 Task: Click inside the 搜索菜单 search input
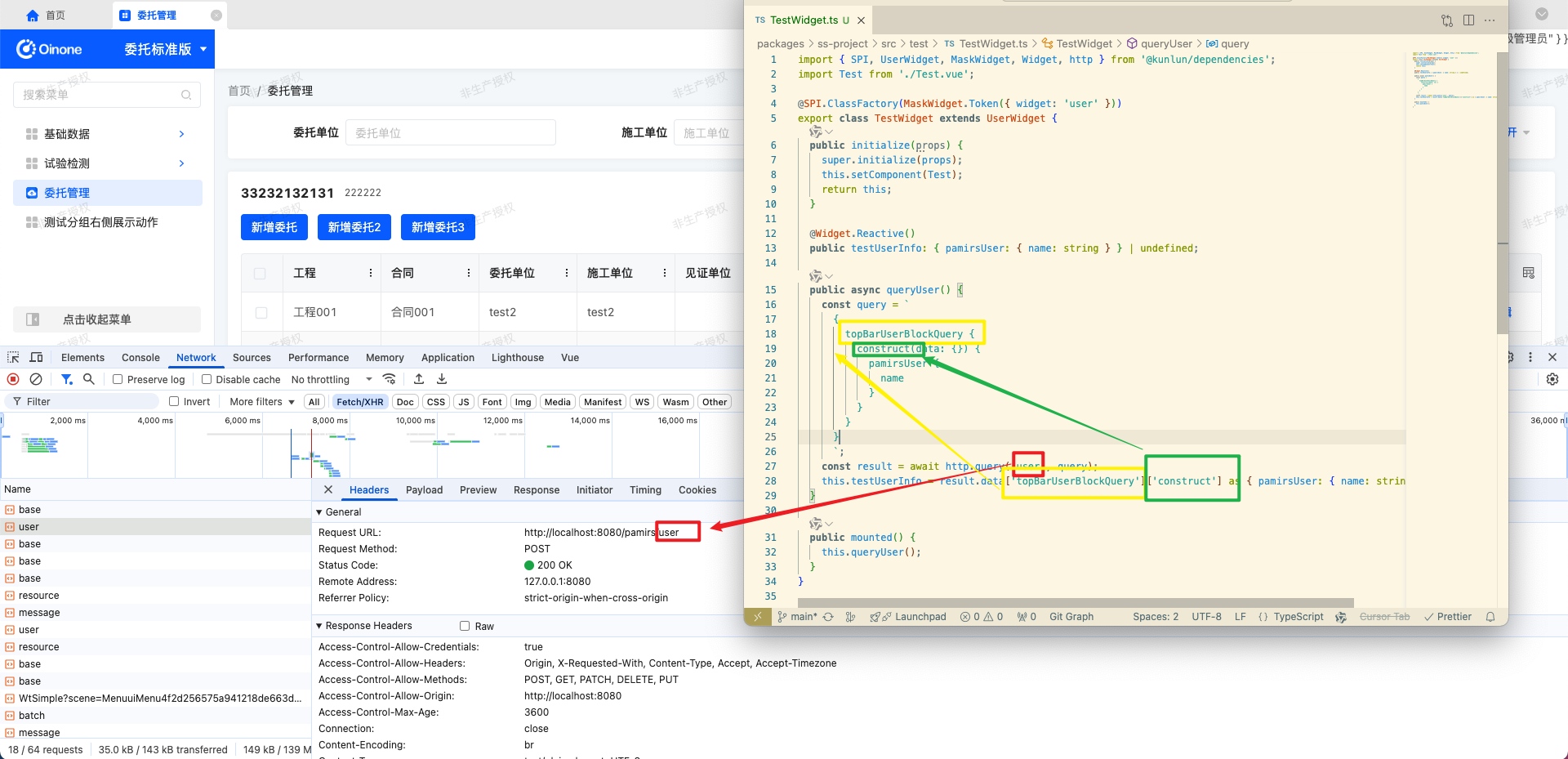[x=107, y=95]
